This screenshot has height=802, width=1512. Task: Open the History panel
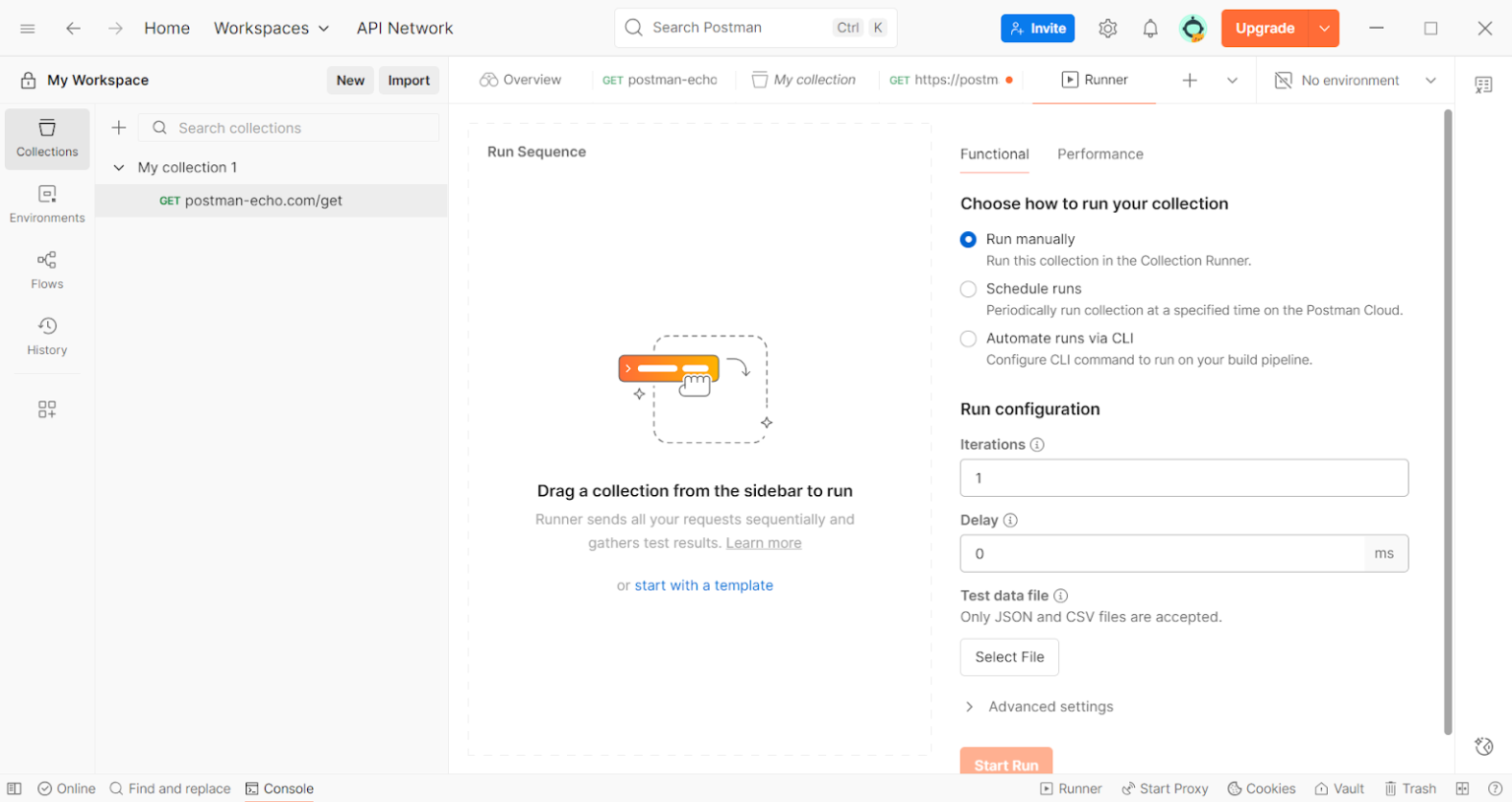(x=46, y=336)
